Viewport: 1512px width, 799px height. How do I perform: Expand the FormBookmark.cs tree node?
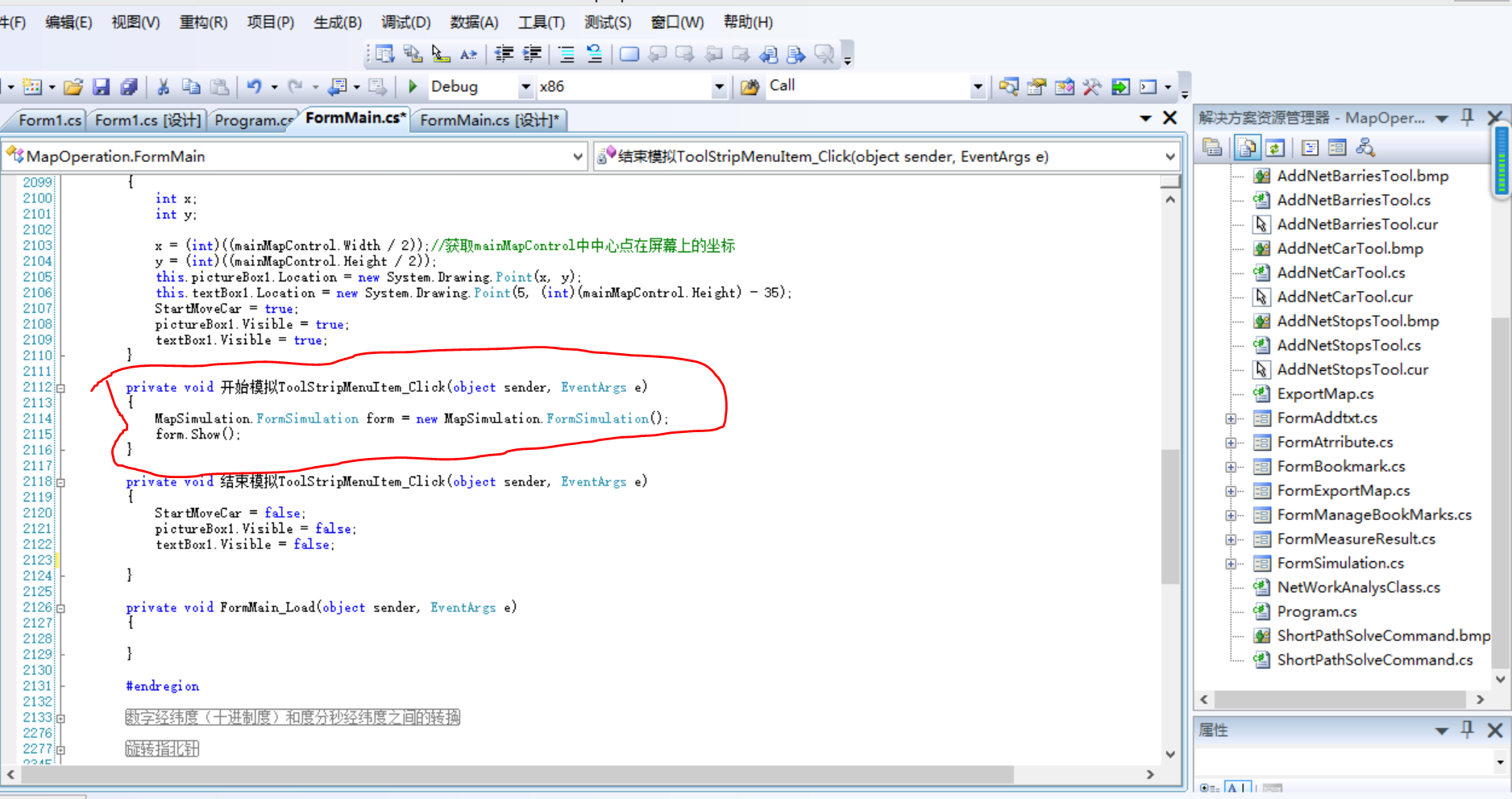1231,467
